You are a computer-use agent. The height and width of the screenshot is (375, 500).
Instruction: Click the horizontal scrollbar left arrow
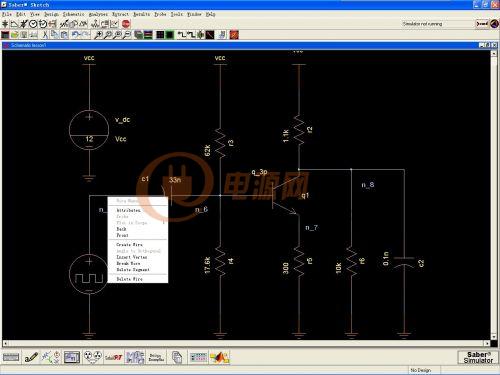pyautogui.click(x=5, y=343)
